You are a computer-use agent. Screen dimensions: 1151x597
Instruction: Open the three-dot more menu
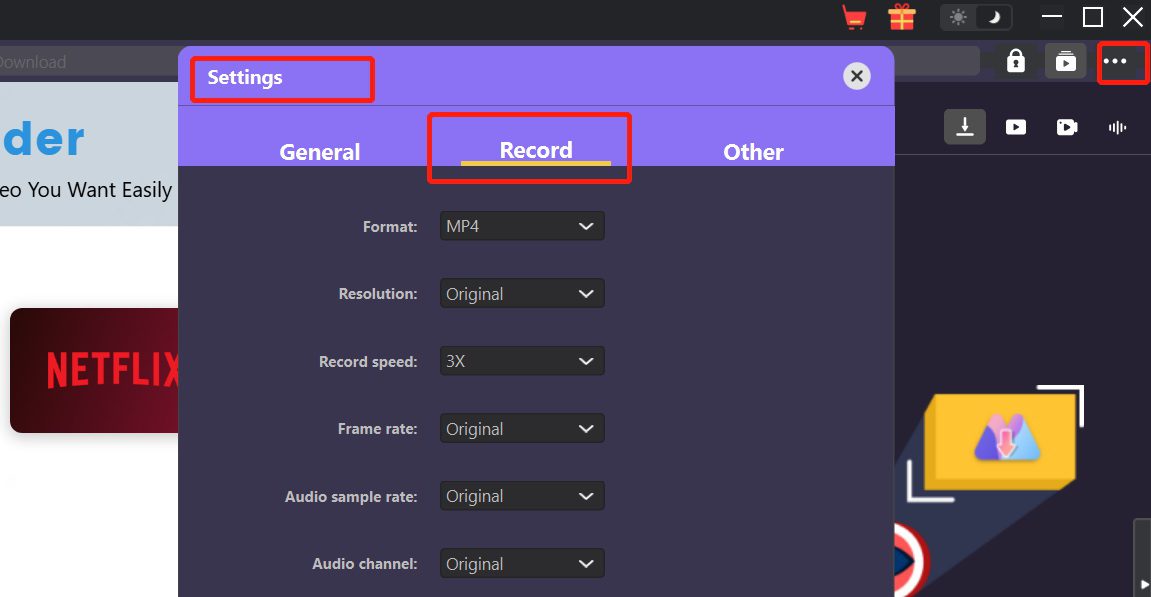click(1115, 62)
